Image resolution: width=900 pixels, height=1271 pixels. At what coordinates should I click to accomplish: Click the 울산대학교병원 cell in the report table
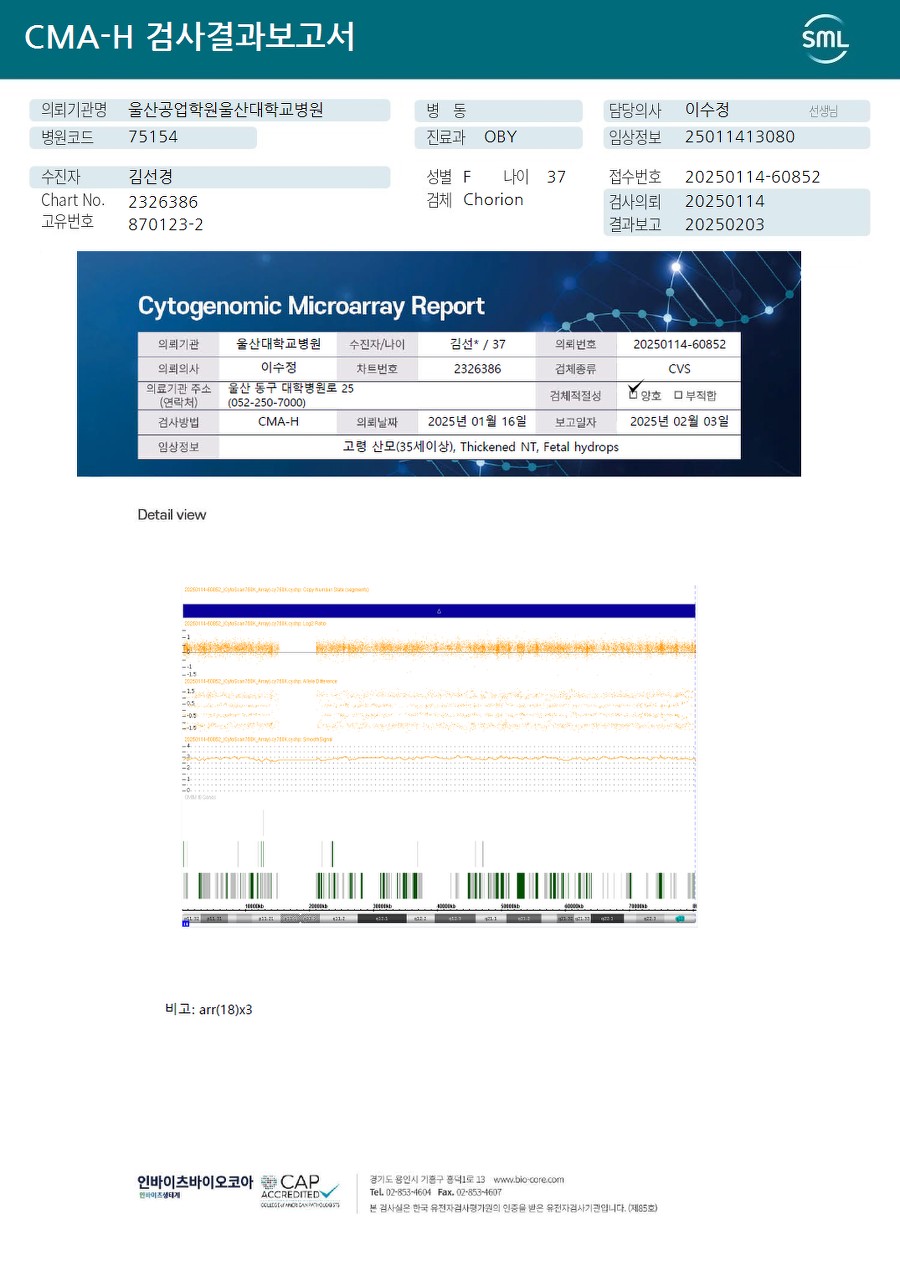pos(278,344)
